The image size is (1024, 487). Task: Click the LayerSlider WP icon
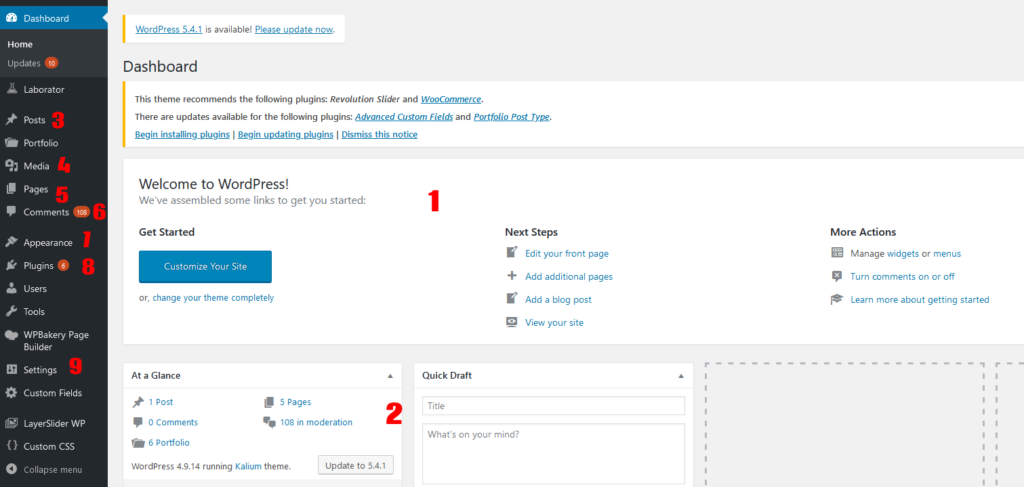coord(10,423)
